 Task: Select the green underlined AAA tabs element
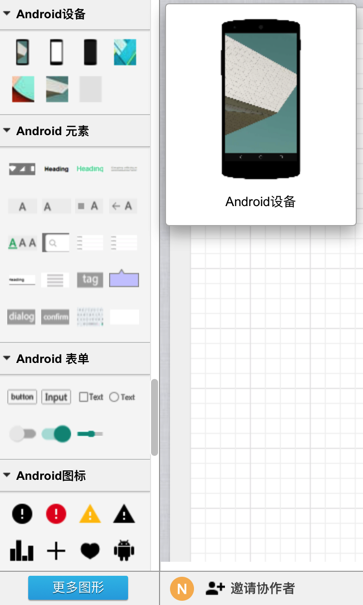(x=22, y=243)
